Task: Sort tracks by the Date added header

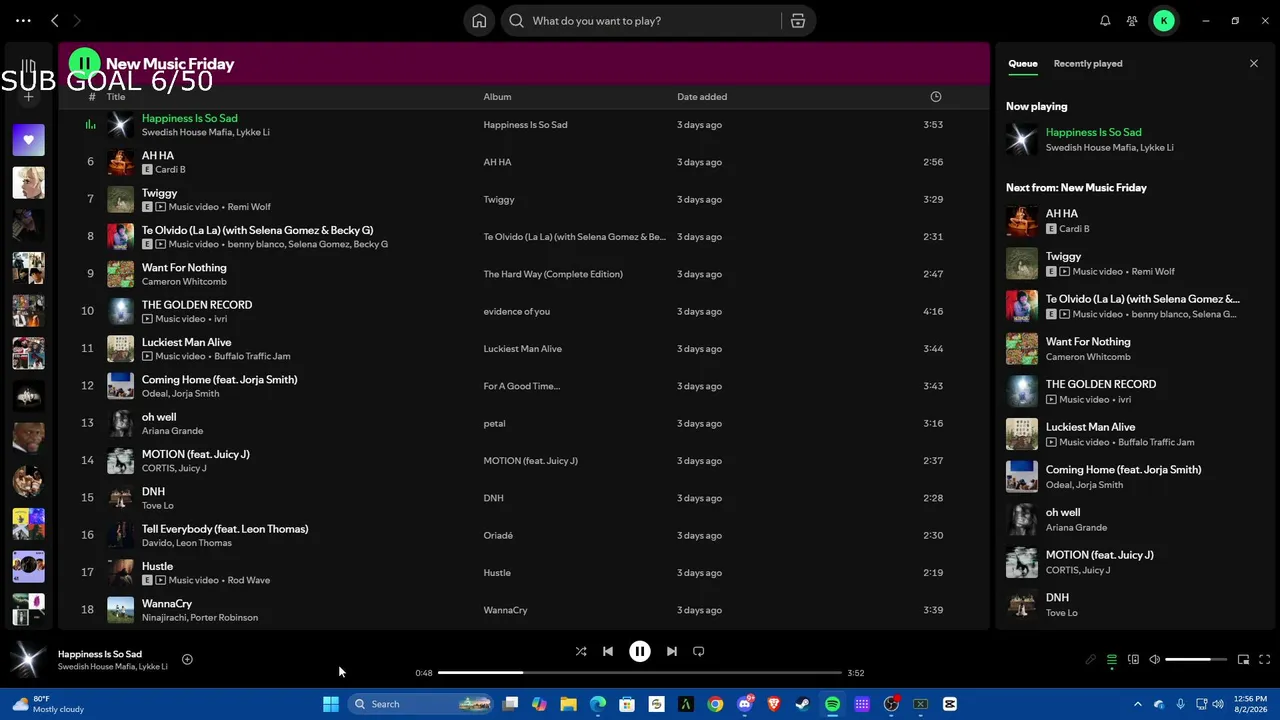Action: pos(702,97)
